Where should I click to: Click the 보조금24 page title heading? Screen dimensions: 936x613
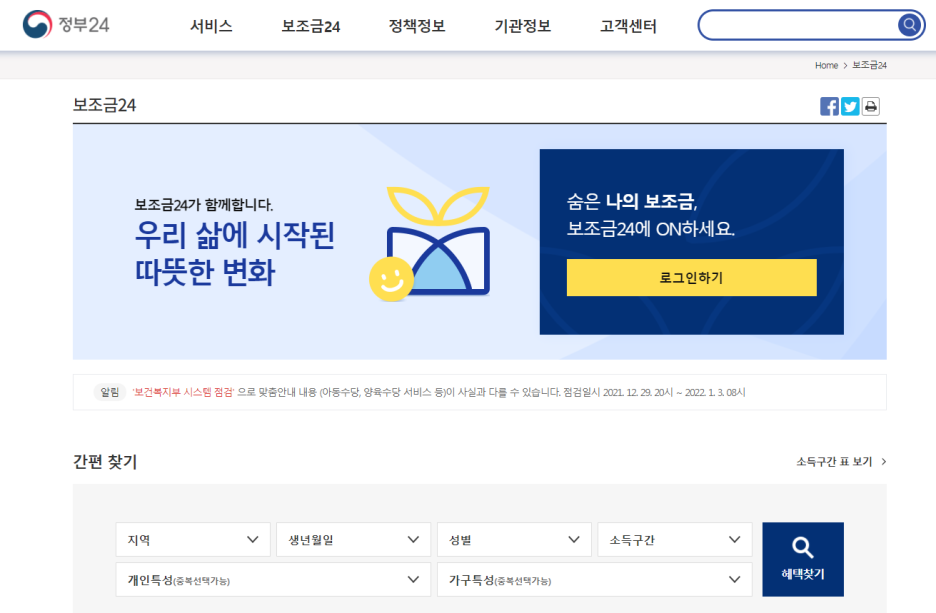click(x=104, y=105)
